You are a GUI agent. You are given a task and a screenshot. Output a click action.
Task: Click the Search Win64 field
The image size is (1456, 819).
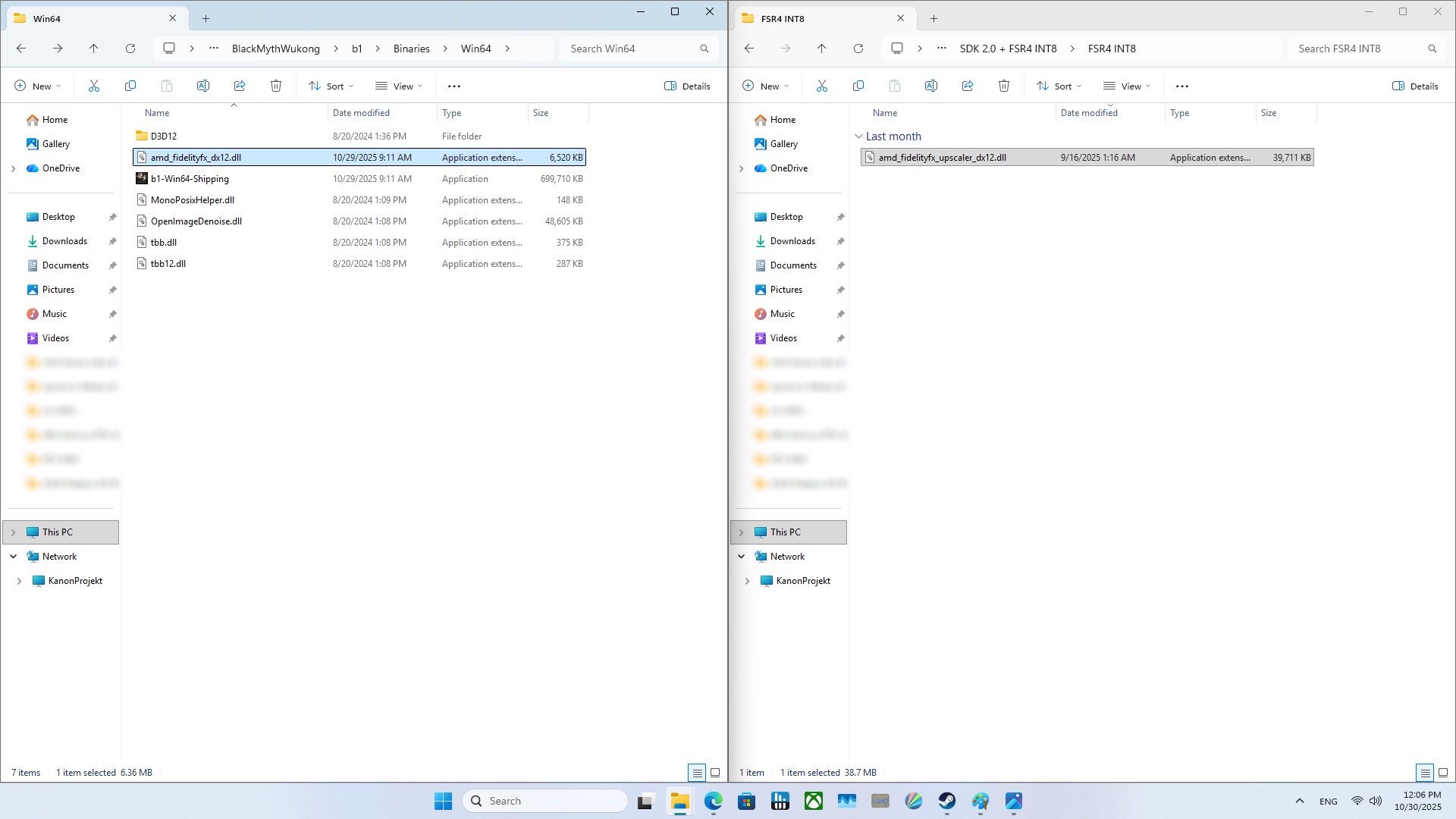click(639, 49)
